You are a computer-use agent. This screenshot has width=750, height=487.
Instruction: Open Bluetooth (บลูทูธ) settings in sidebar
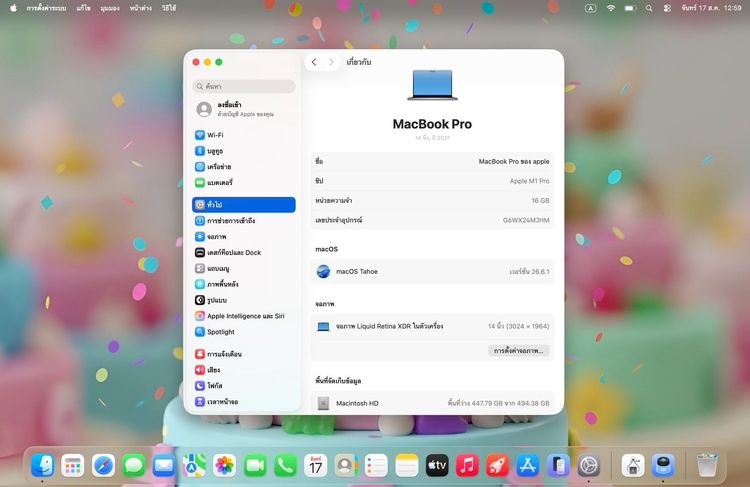point(243,151)
